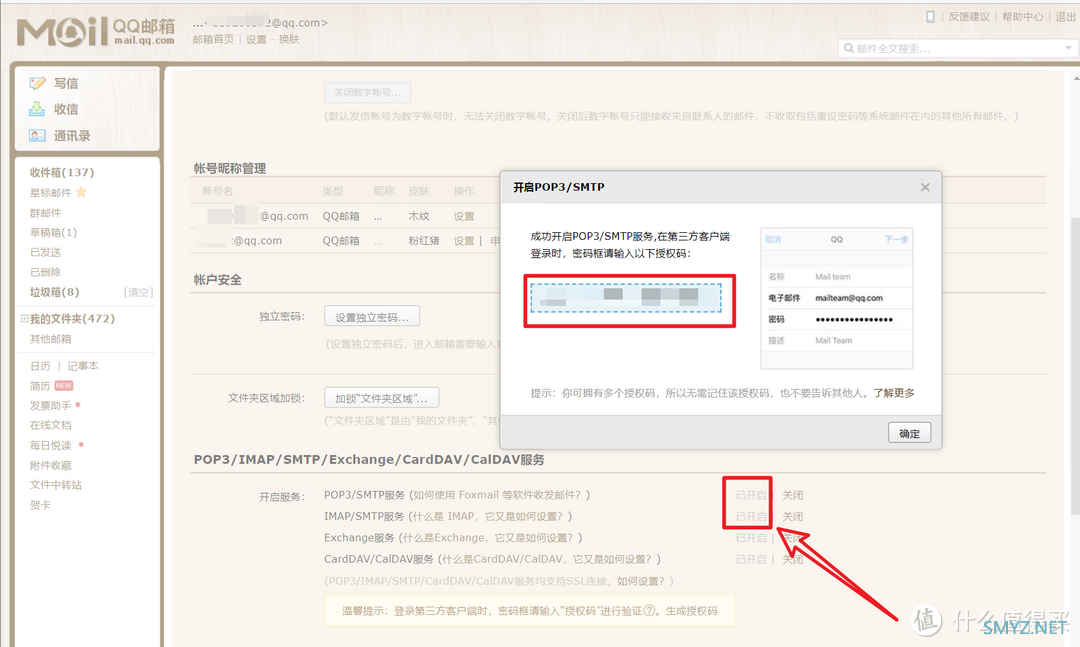Image resolution: width=1080 pixels, height=647 pixels.
Task: Click 已开启 for Exchange服务
Action: [x=751, y=538]
